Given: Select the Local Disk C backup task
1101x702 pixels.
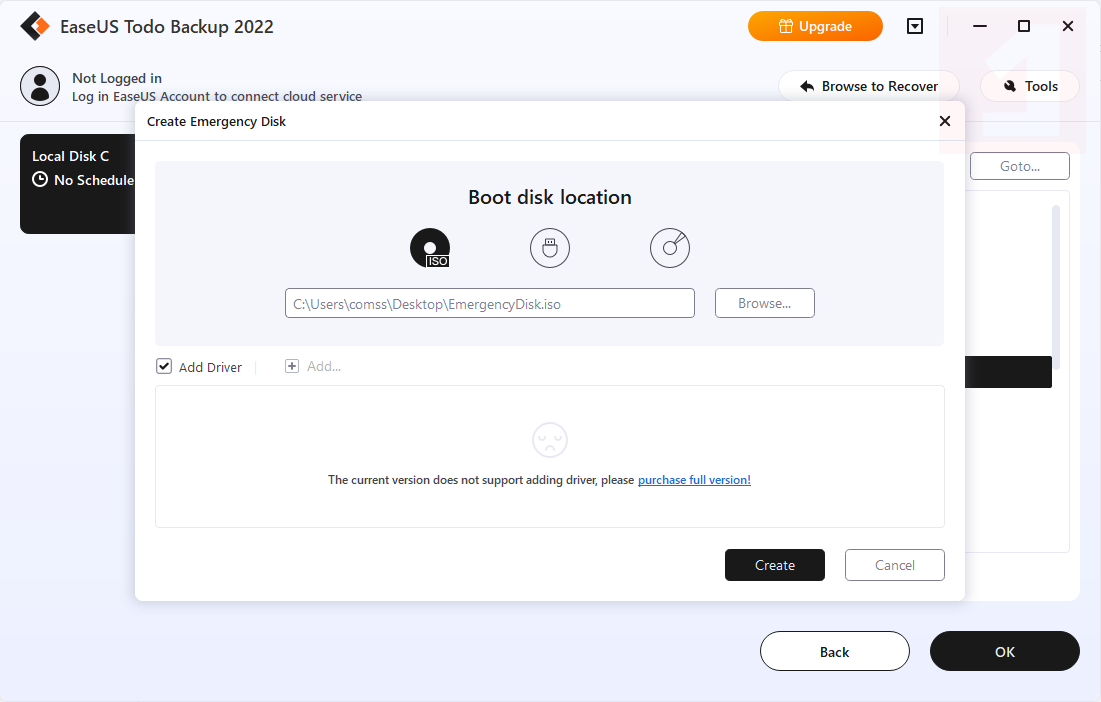Looking at the screenshot, I should pyautogui.click(x=77, y=184).
